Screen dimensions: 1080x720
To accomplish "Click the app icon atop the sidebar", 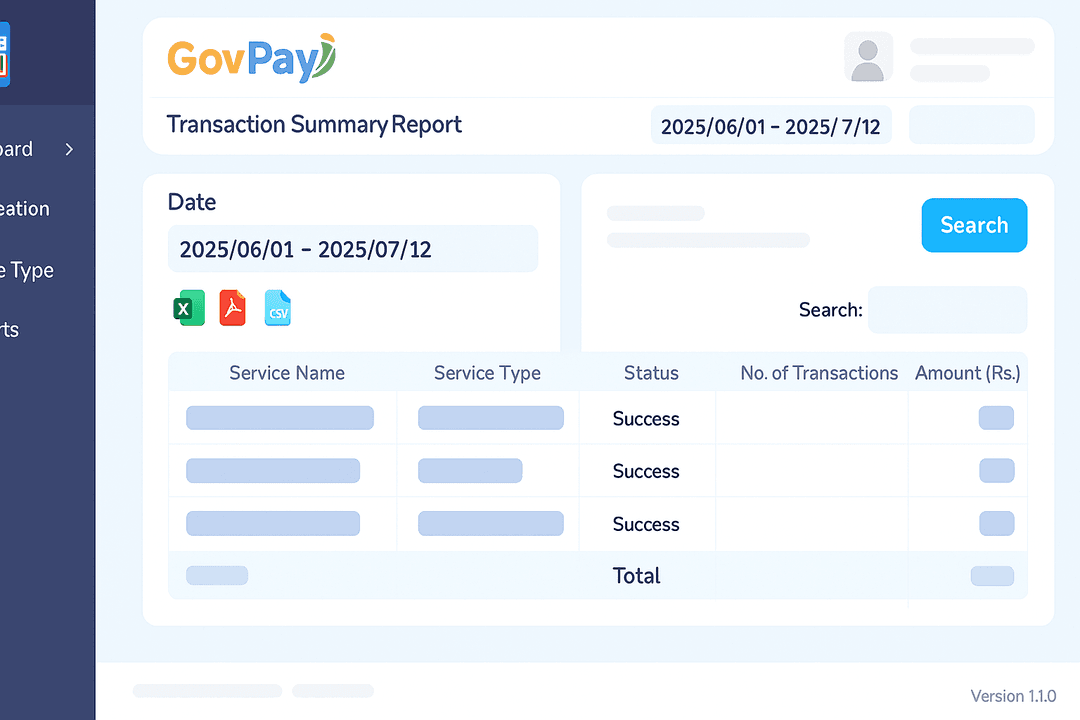I will [x=4, y=56].
